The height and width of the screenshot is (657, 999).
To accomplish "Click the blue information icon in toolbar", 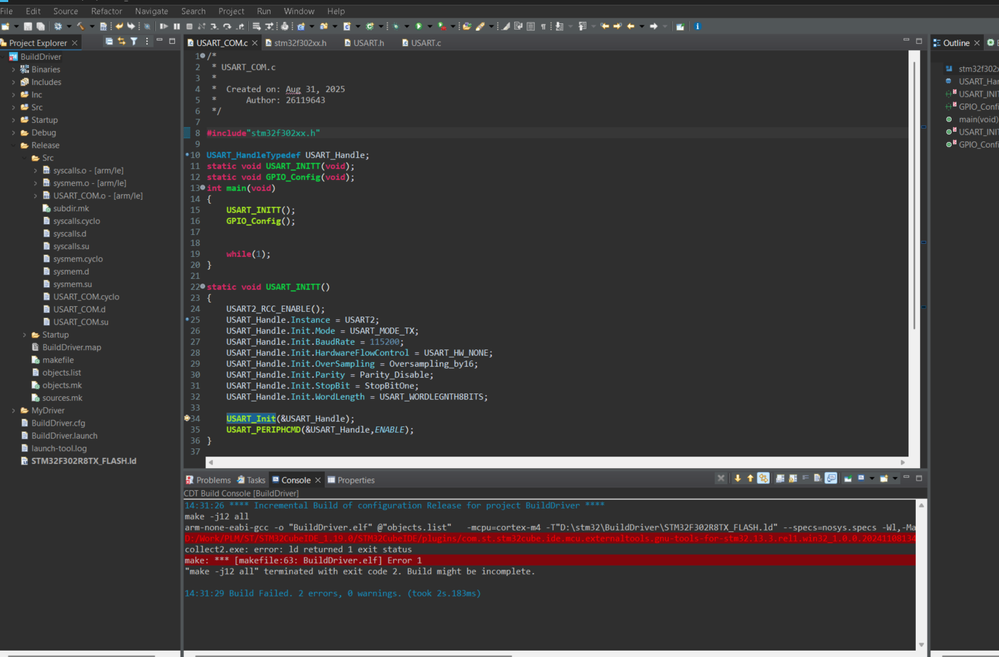I will (x=697, y=27).
